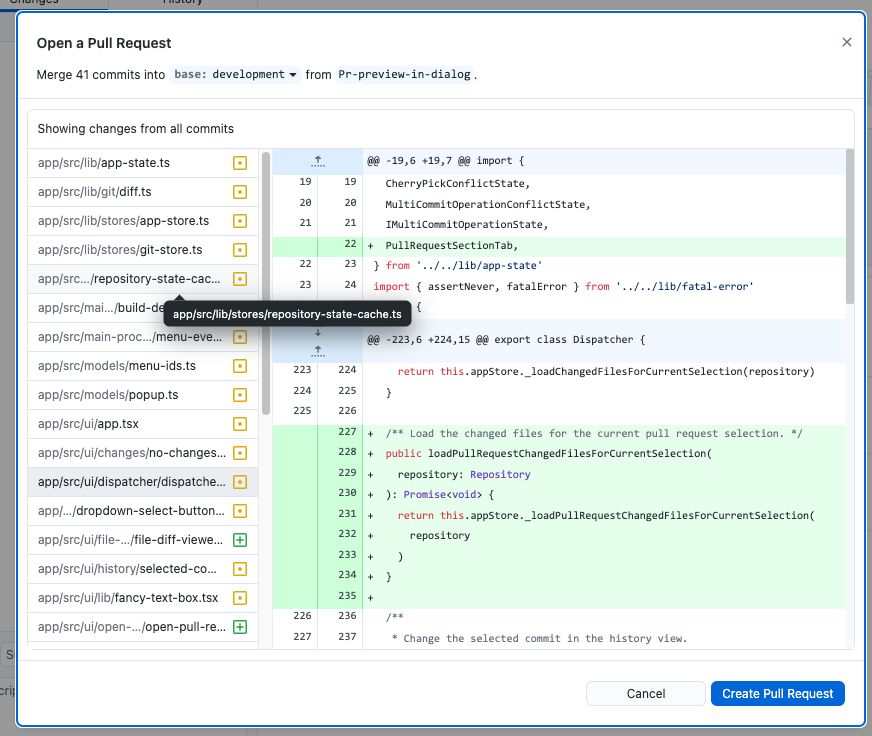This screenshot has height=736, width=872.
Task: Click modified status icon for popup.ts
Action: coord(240,395)
